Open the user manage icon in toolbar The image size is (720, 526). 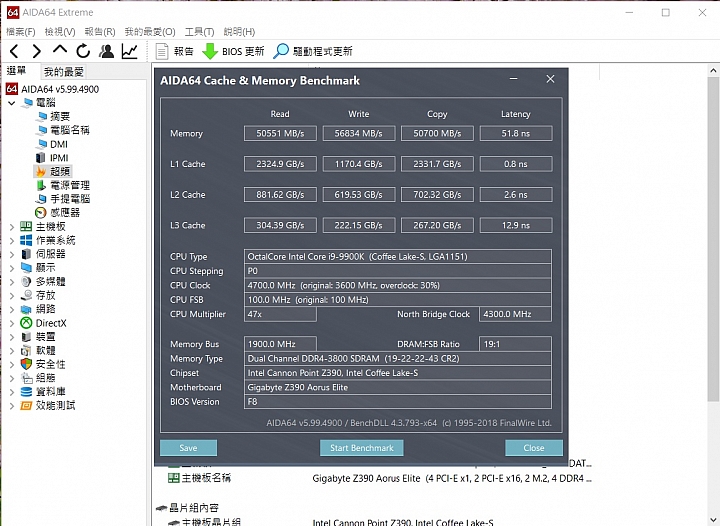107,51
